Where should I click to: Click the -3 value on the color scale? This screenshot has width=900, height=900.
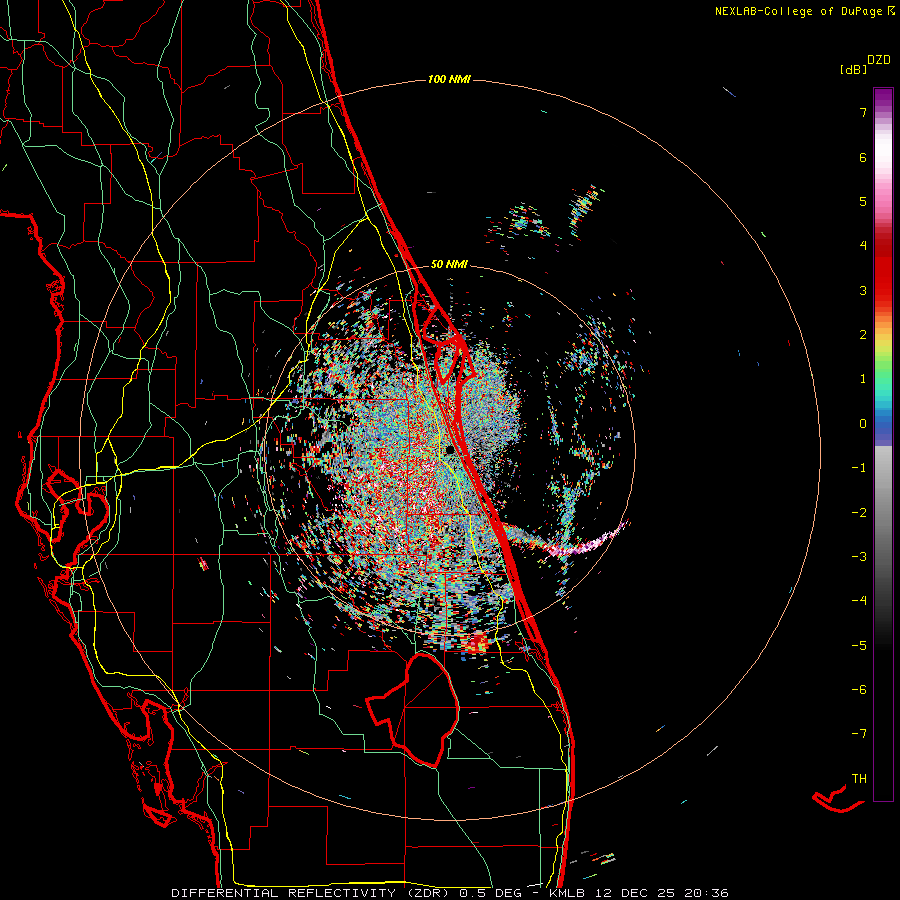pyautogui.click(x=859, y=557)
